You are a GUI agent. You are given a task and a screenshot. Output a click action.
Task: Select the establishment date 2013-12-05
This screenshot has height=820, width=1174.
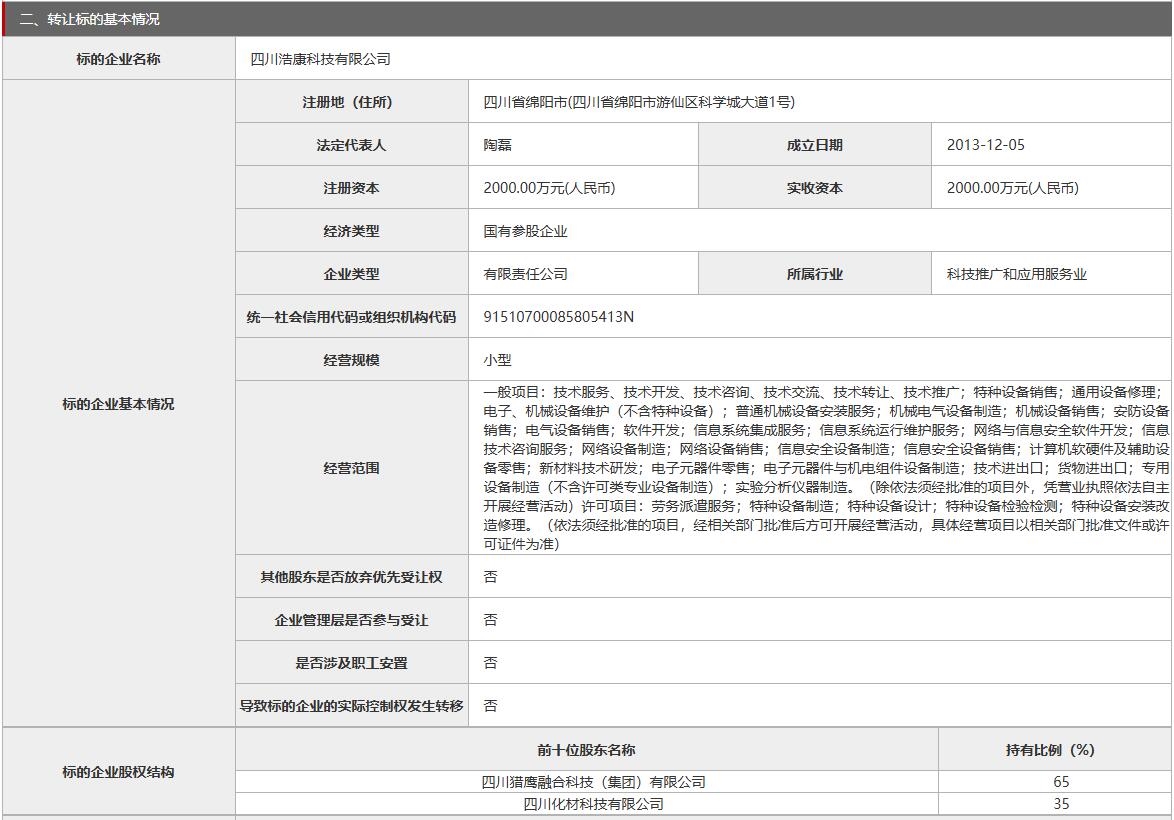point(988,144)
